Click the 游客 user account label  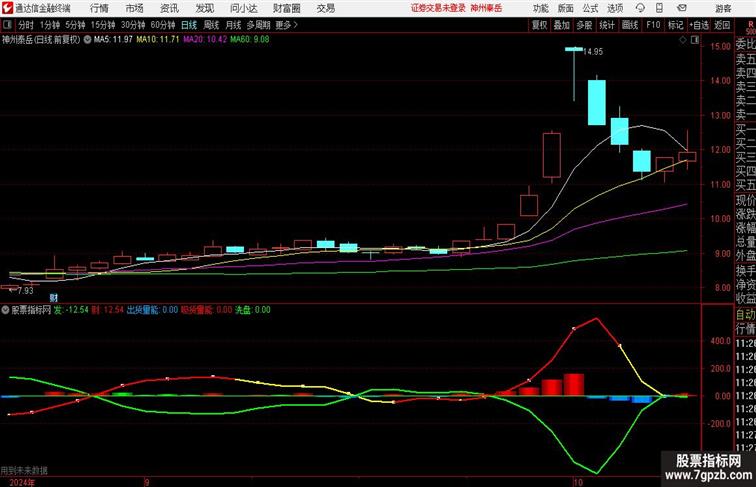(x=723, y=8)
